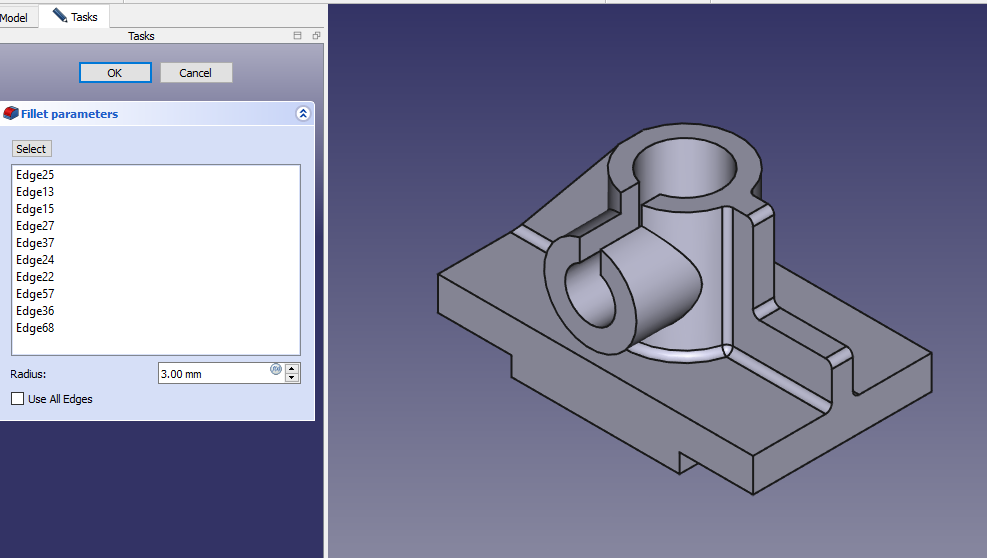Screen dimensions: 987x558
Task: Pick Edge37 from the fillet list
Action: 35,243
